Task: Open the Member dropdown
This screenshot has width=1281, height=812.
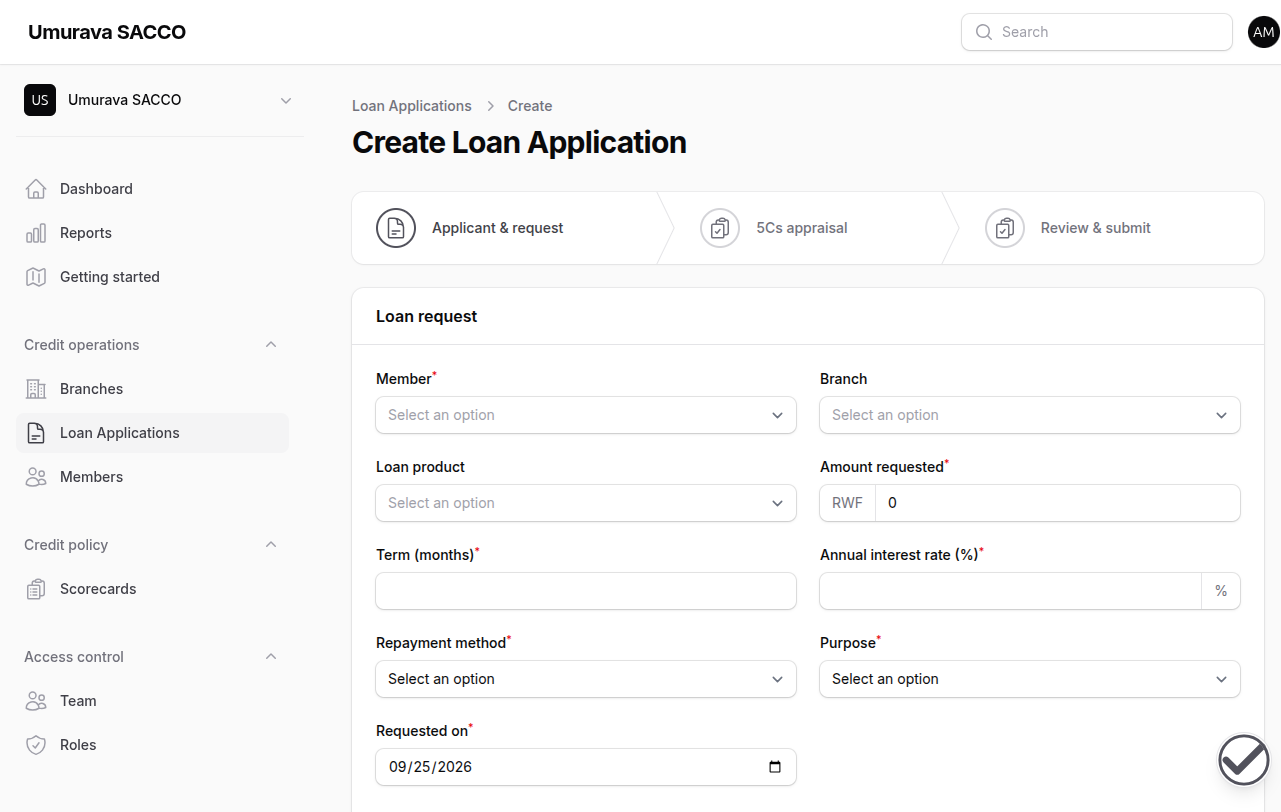Action: click(x=586, y=415)
